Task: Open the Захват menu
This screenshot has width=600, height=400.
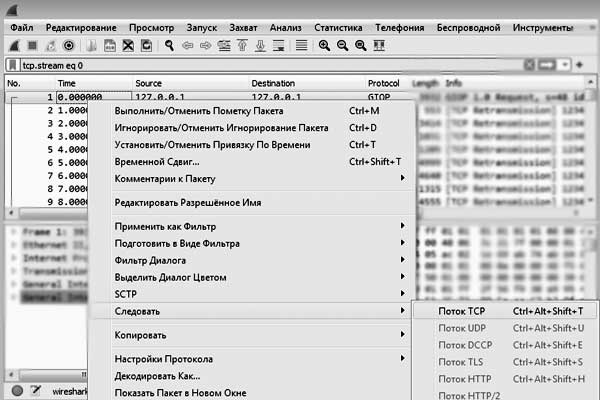Action: coord(243,28)
